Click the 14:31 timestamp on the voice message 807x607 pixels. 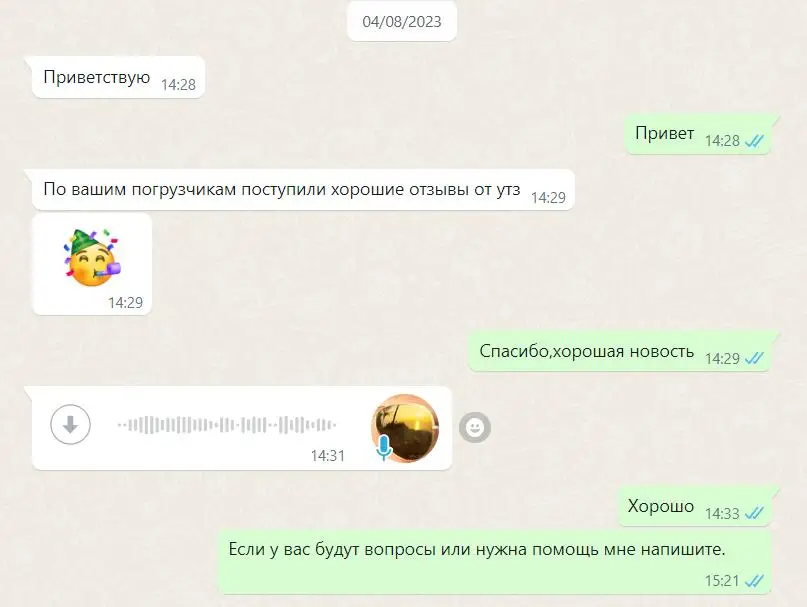(x=327, y=456)
